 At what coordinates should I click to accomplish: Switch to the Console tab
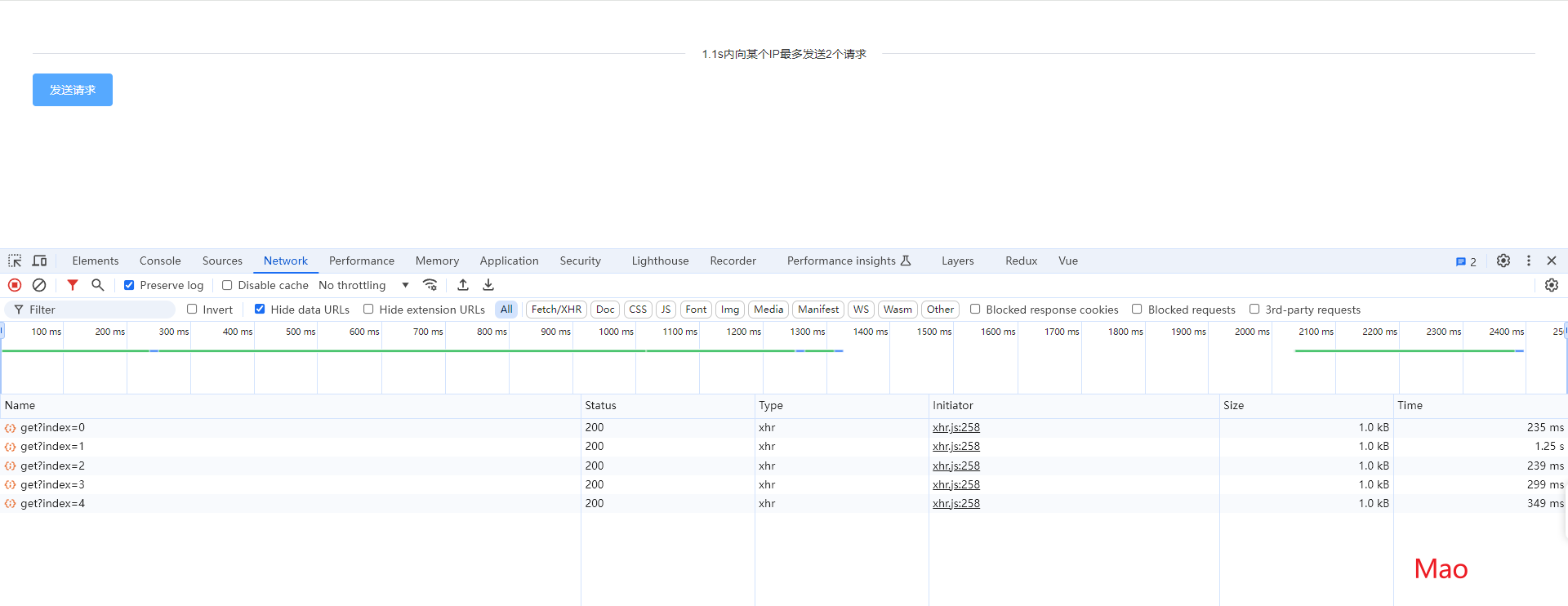(160, 261)
